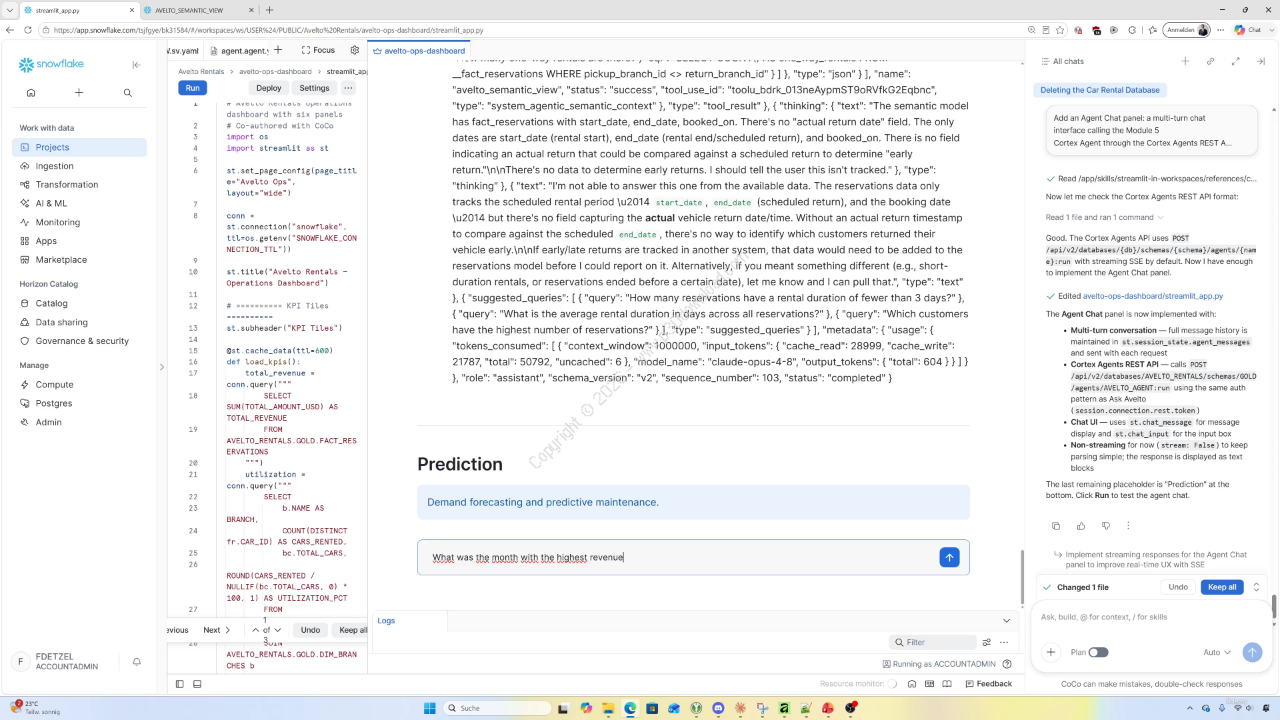1280x720 pixels.
Task: Open 'Deleting the Car Rental Database' chat
Action: click(x=1099, y=90)
